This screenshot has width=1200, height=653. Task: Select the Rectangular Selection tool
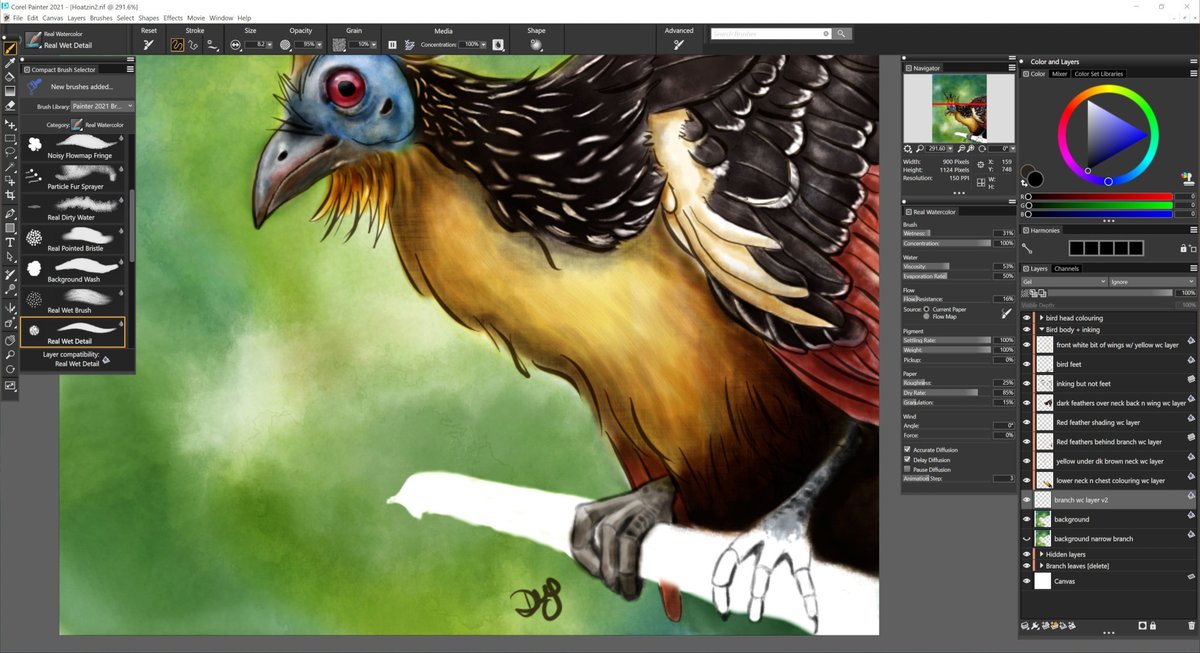[x=10, y=138]
